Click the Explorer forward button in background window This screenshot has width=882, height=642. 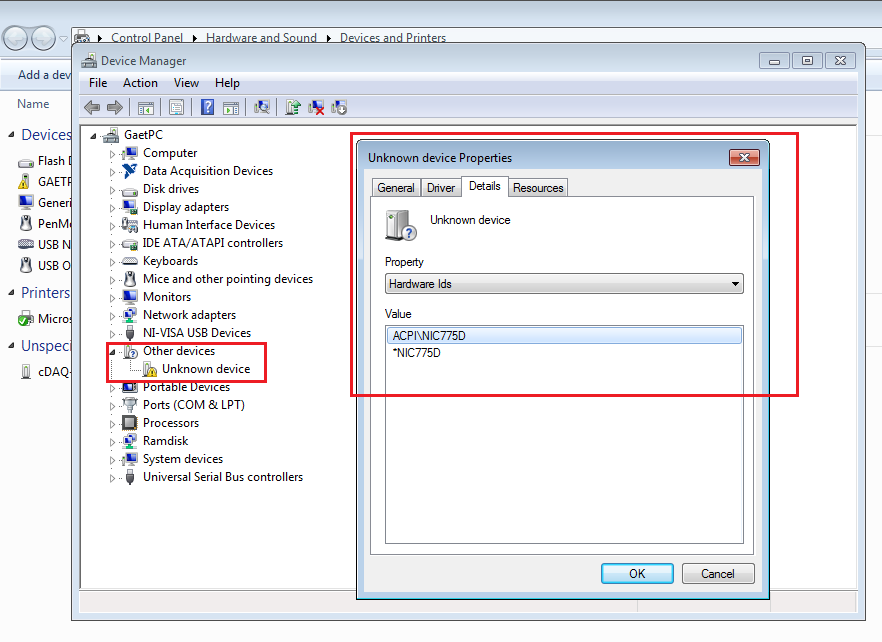(43, 38)
